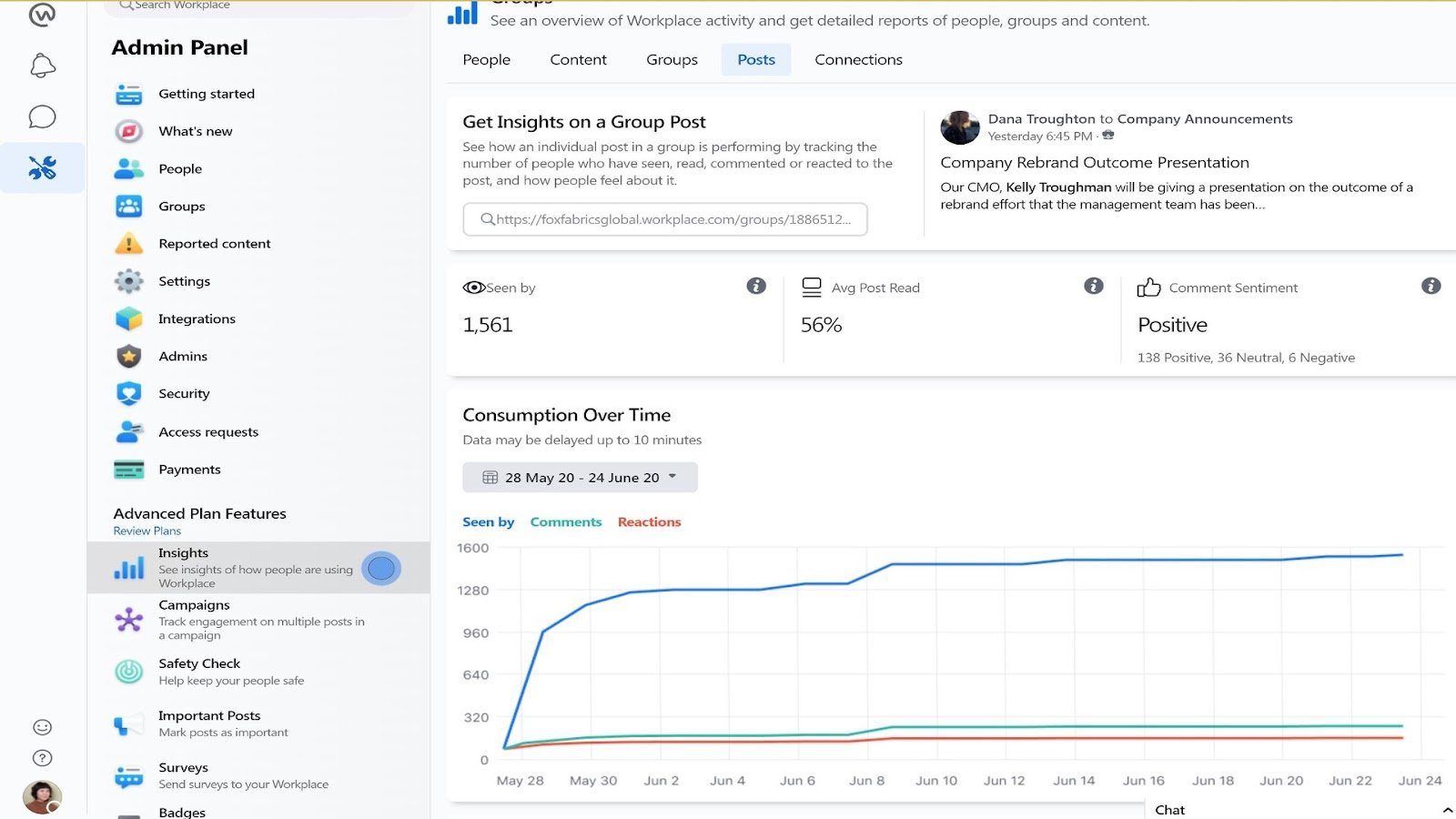Image resolution: width=1456 pixels, height=819 pixels.
Task: Click the Reported content warning icon
Action: [129, 244]
